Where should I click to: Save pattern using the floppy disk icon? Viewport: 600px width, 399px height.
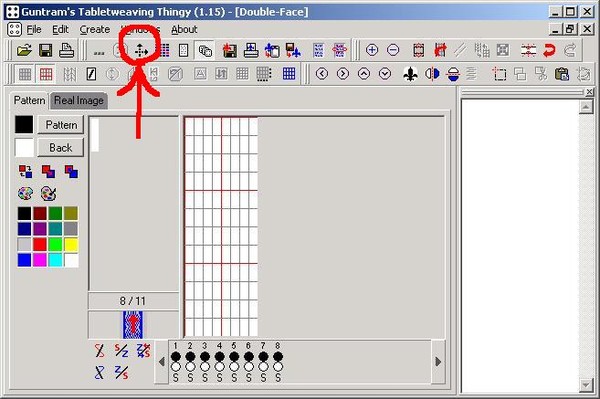(46, 50)
